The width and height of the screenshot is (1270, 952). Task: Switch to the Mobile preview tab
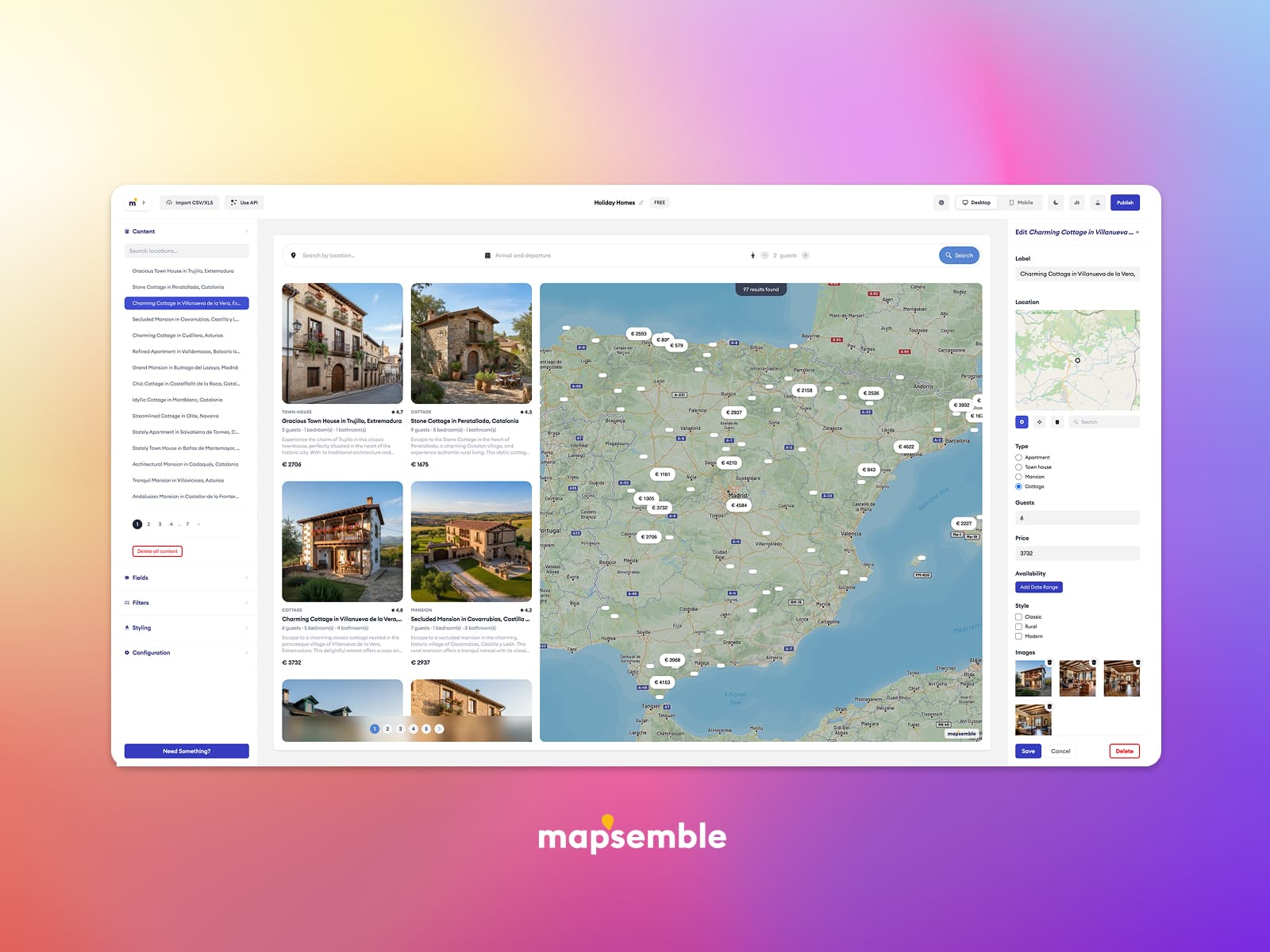1022,202
